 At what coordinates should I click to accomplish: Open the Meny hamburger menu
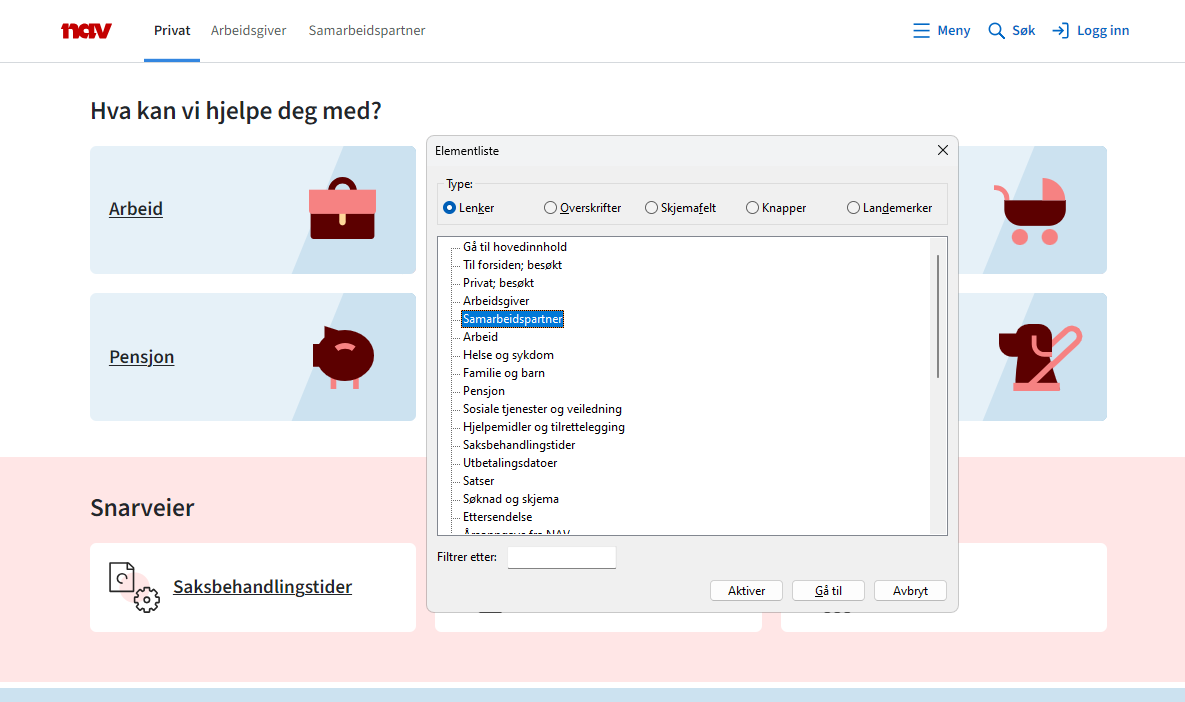coord(921,31)
